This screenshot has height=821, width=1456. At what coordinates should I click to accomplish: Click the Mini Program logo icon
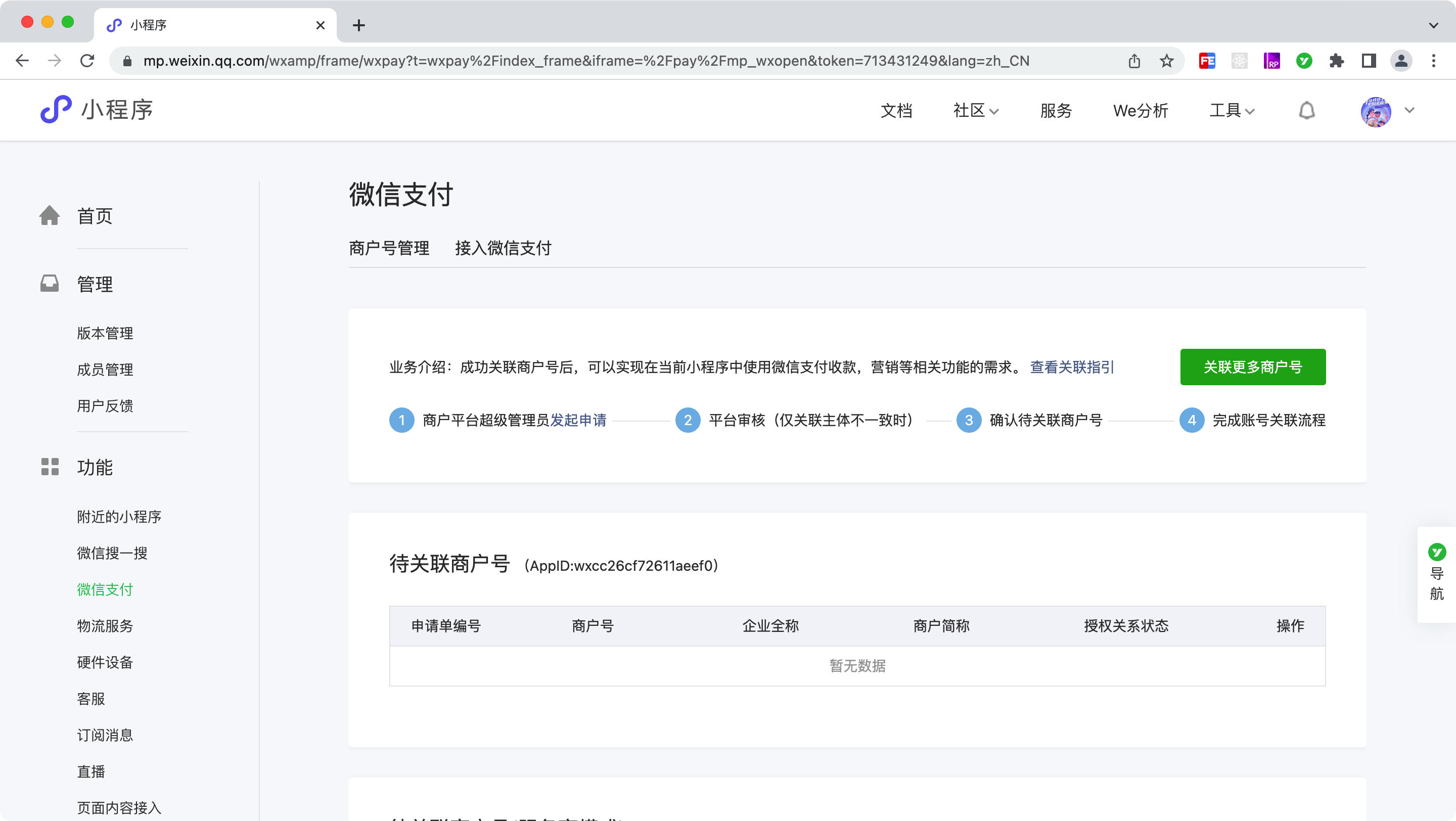[x=56, y=110]
